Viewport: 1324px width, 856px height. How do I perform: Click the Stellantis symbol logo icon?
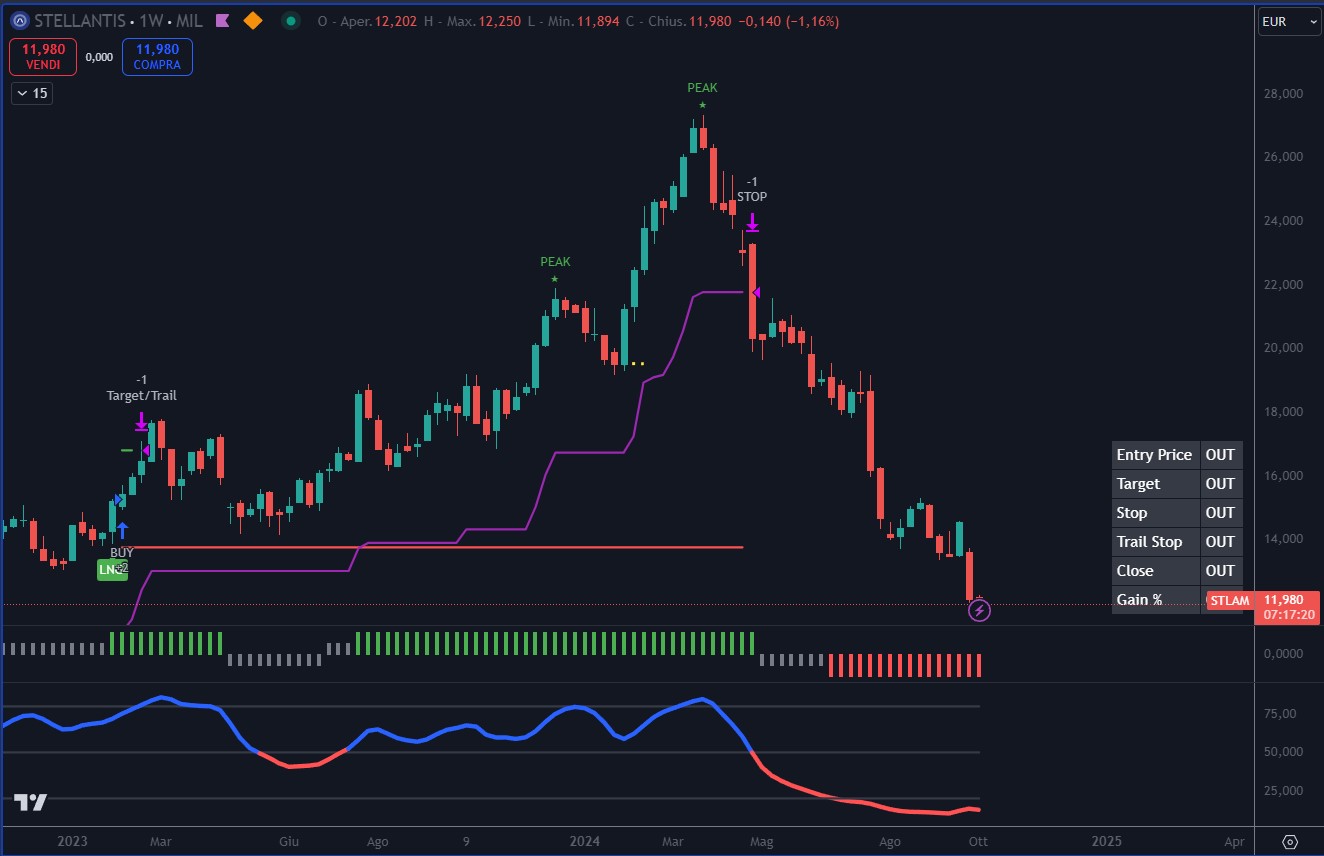tap(19, 21)
